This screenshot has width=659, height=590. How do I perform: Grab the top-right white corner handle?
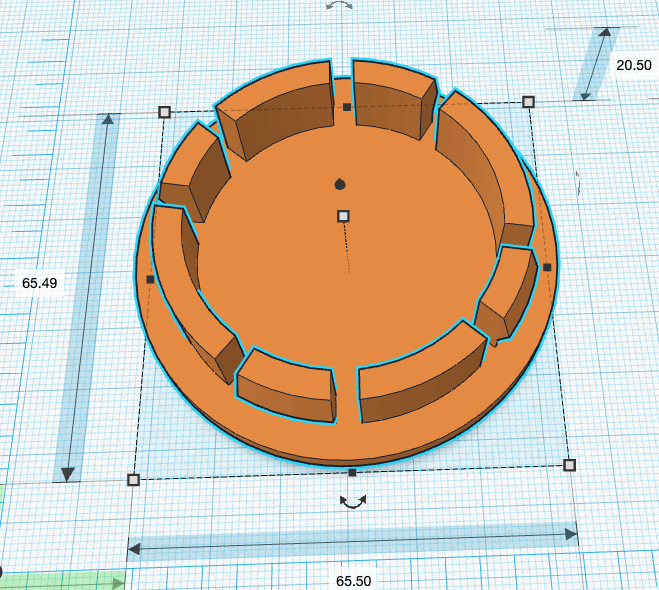tap(528, 102)
